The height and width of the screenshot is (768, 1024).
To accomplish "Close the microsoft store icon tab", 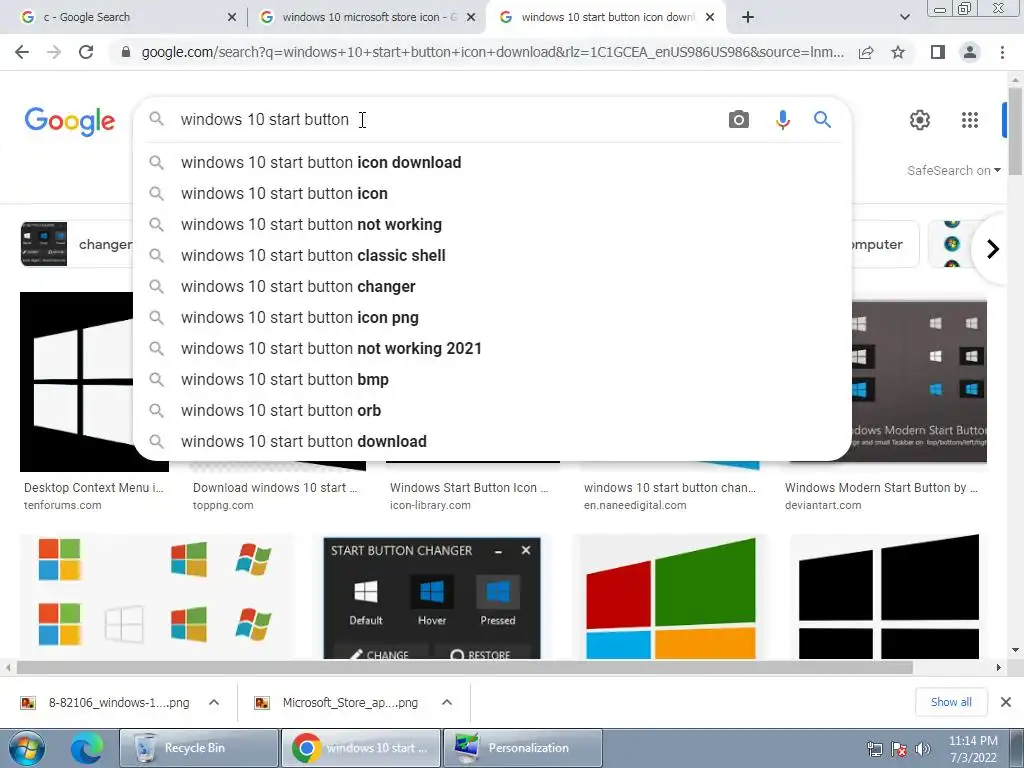I will click(x=471, y=18).
